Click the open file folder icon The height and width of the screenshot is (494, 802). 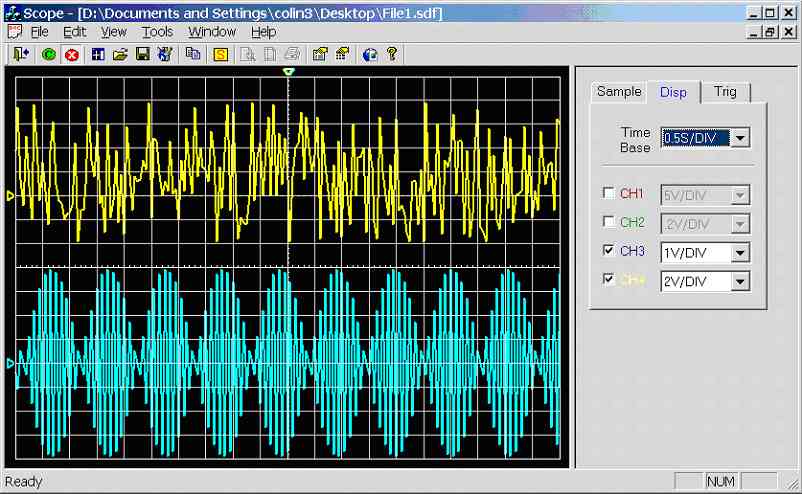coord(120,54)
